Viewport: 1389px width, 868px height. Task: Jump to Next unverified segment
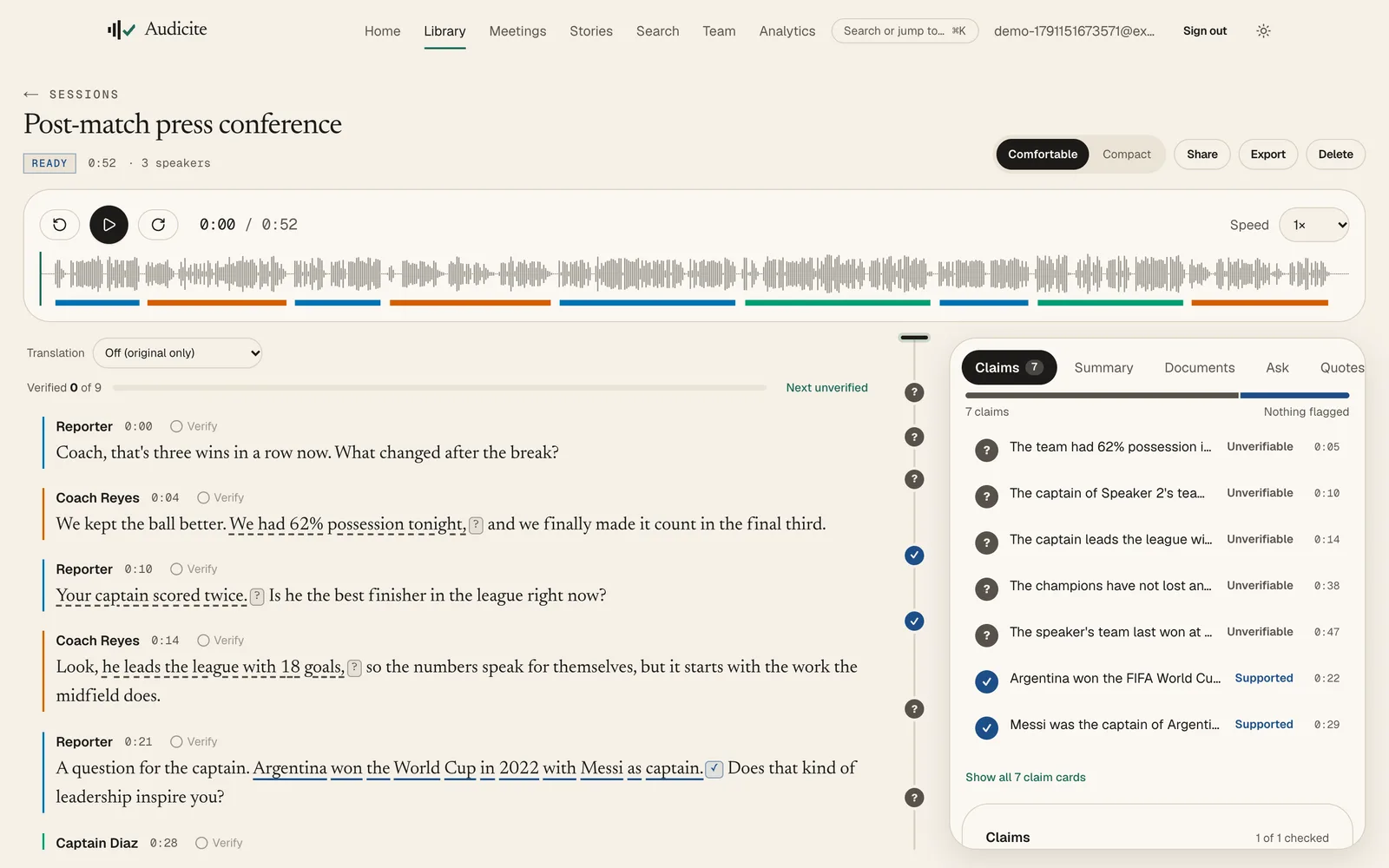pyautogui.click(x=826, y=388)
